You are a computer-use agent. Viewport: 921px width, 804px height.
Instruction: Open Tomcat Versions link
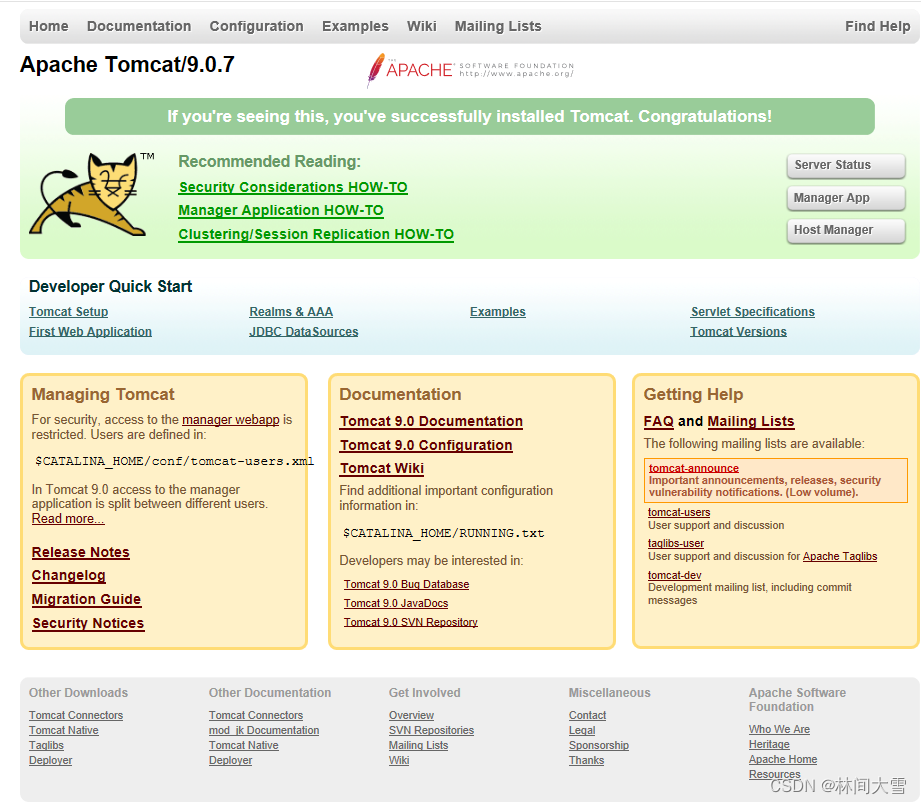(738, 332)
